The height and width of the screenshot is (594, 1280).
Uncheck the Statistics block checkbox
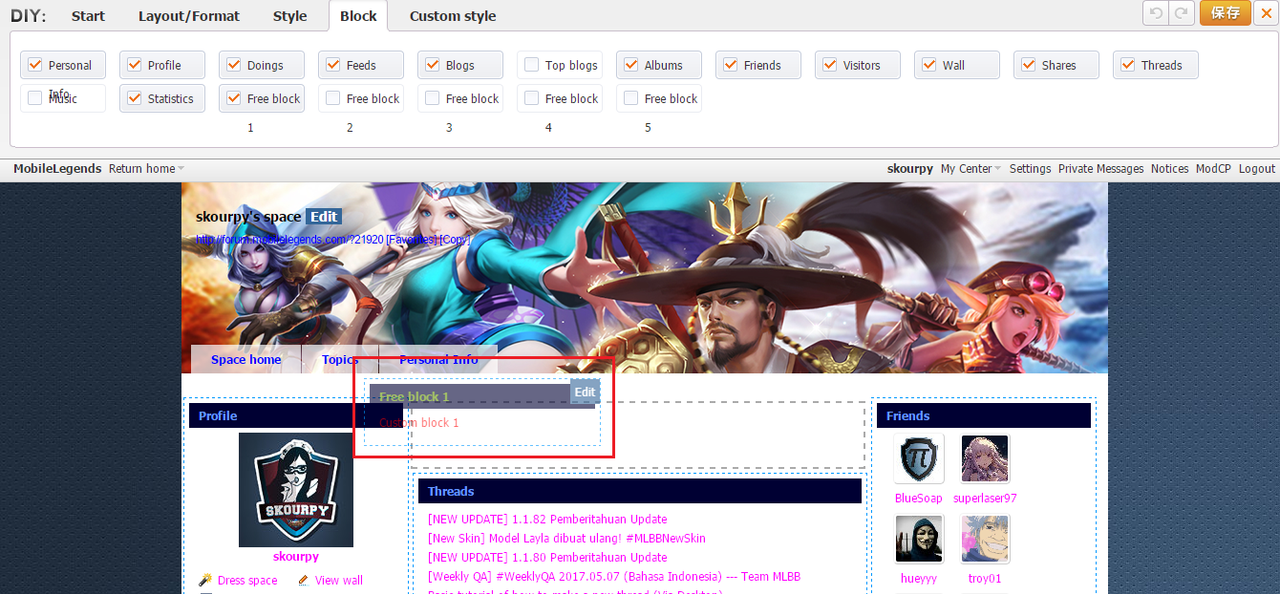(x=134, y=98)
